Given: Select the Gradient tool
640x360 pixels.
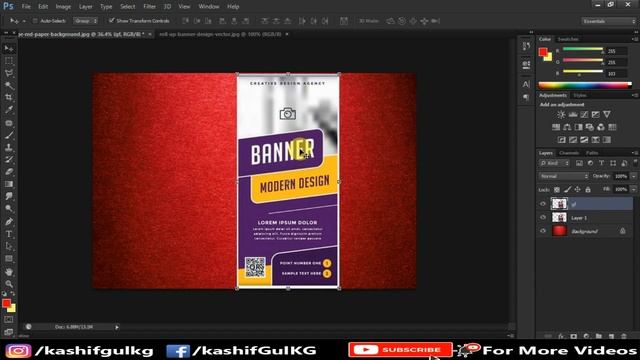Looking at the screenshot, I should coord(9,184).
